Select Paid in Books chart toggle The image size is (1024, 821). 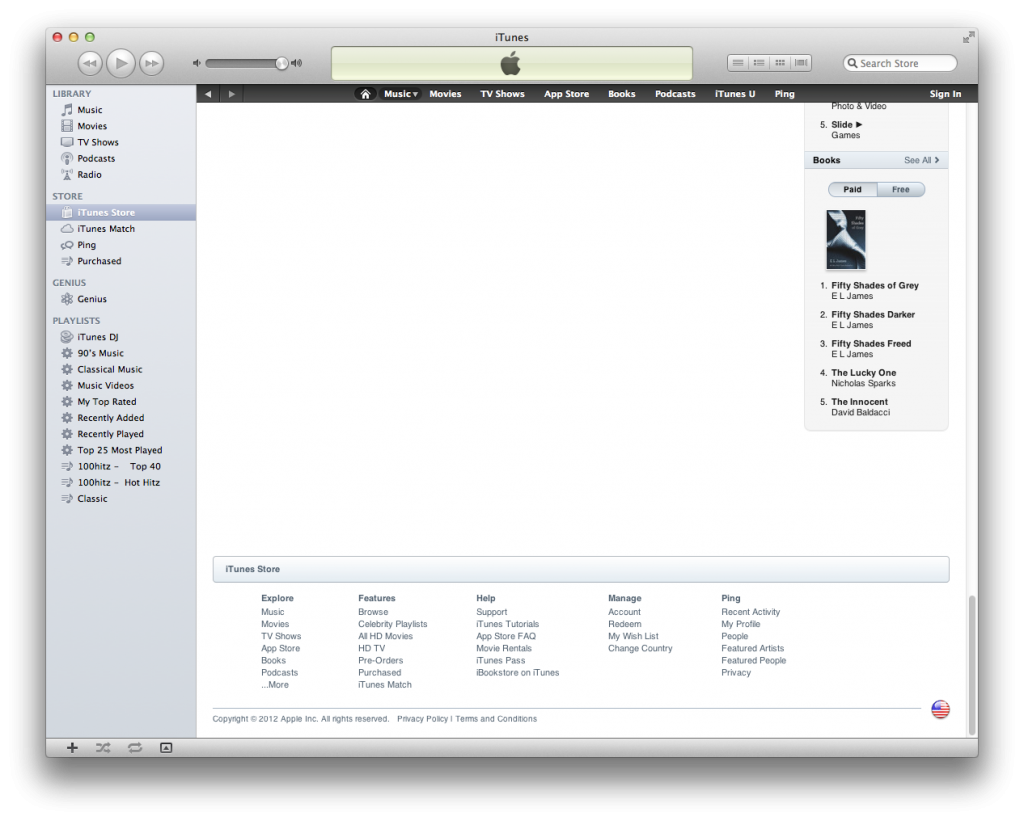(x=852, y=189)
